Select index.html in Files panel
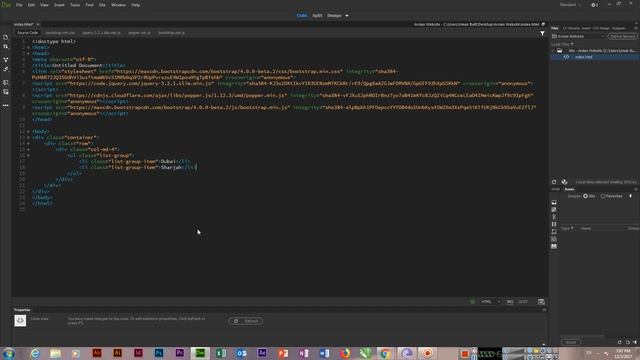 coord(584,57)
